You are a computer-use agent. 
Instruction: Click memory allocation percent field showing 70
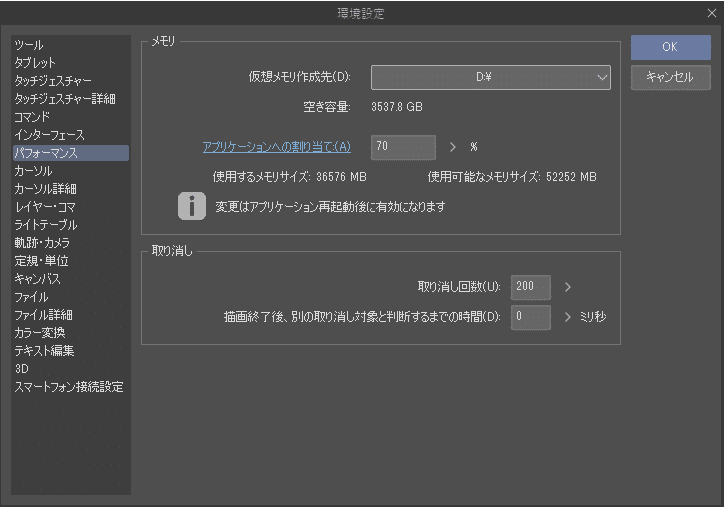(403, 147)
